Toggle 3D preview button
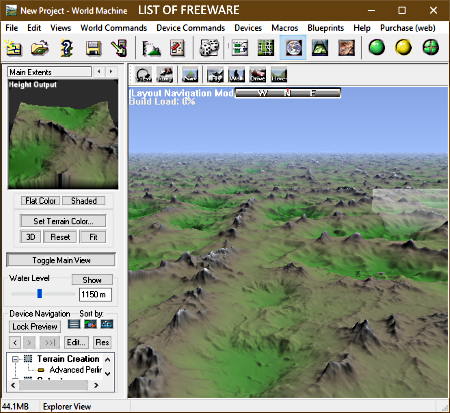Screen dimensions: 450x413 point(31,237)
